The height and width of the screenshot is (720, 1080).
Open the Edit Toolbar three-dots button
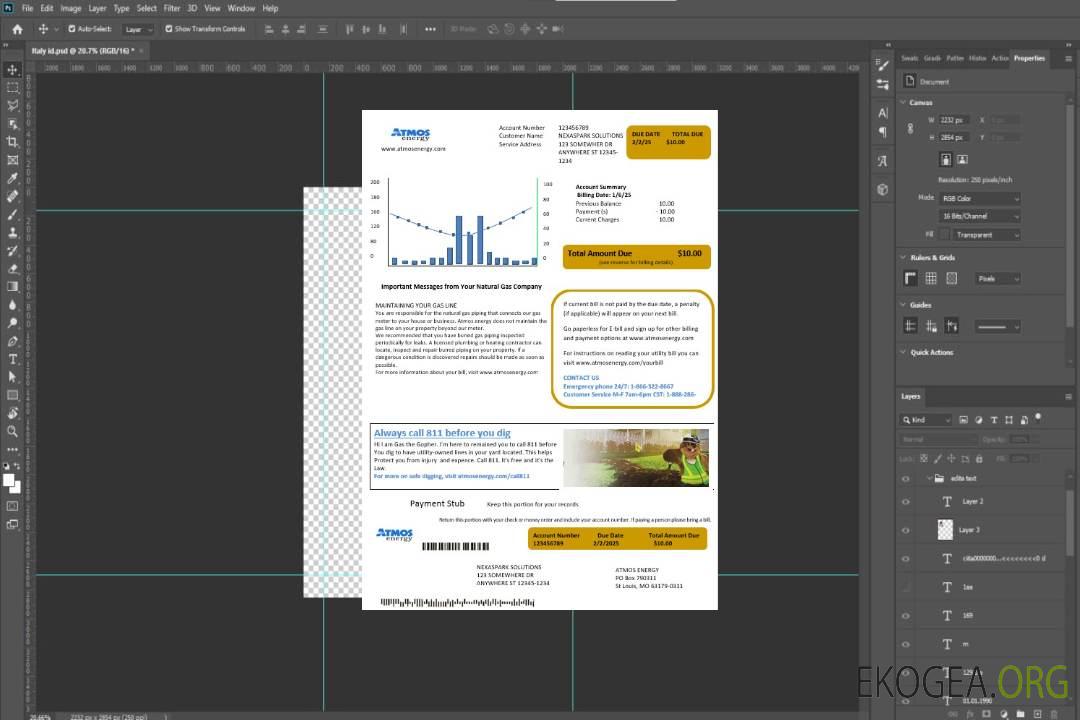(12, 449)
